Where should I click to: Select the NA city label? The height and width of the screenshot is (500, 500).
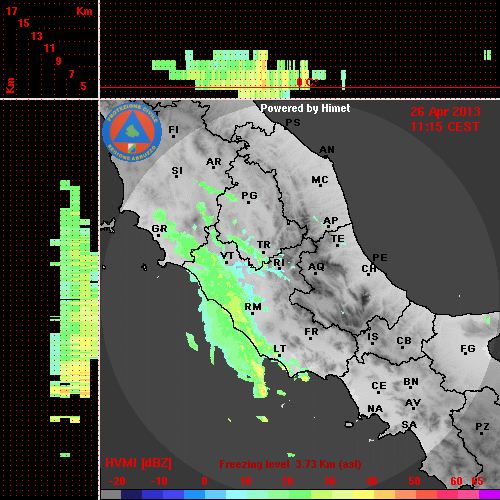pos(375,409)
